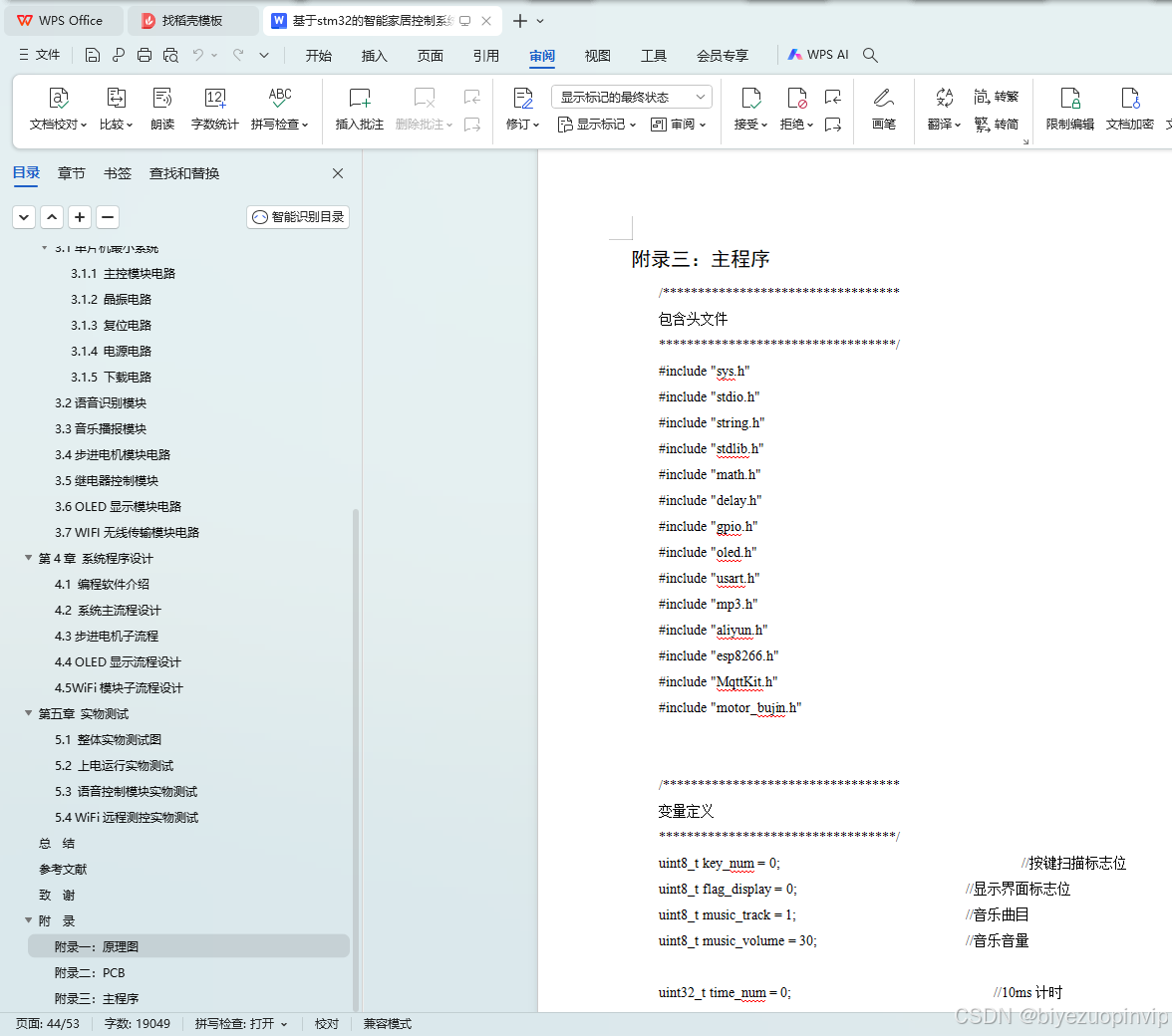1172x1036 pixels.
Task: Open WPS AI assistant
Action: pos(817,55)
